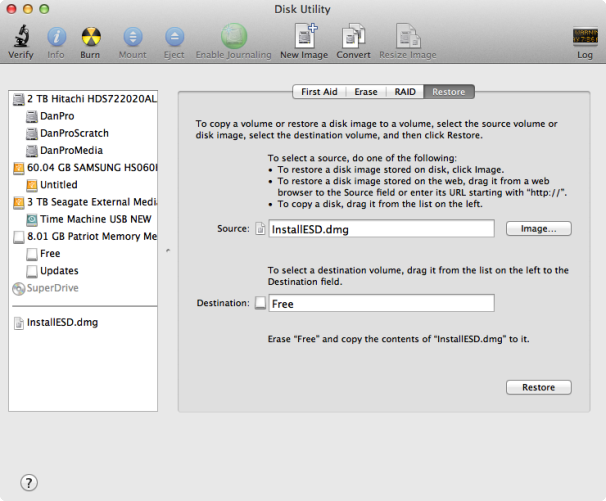
Task: Select the InstallESD.dmg label in sidebar
Action: click(63, 323)
